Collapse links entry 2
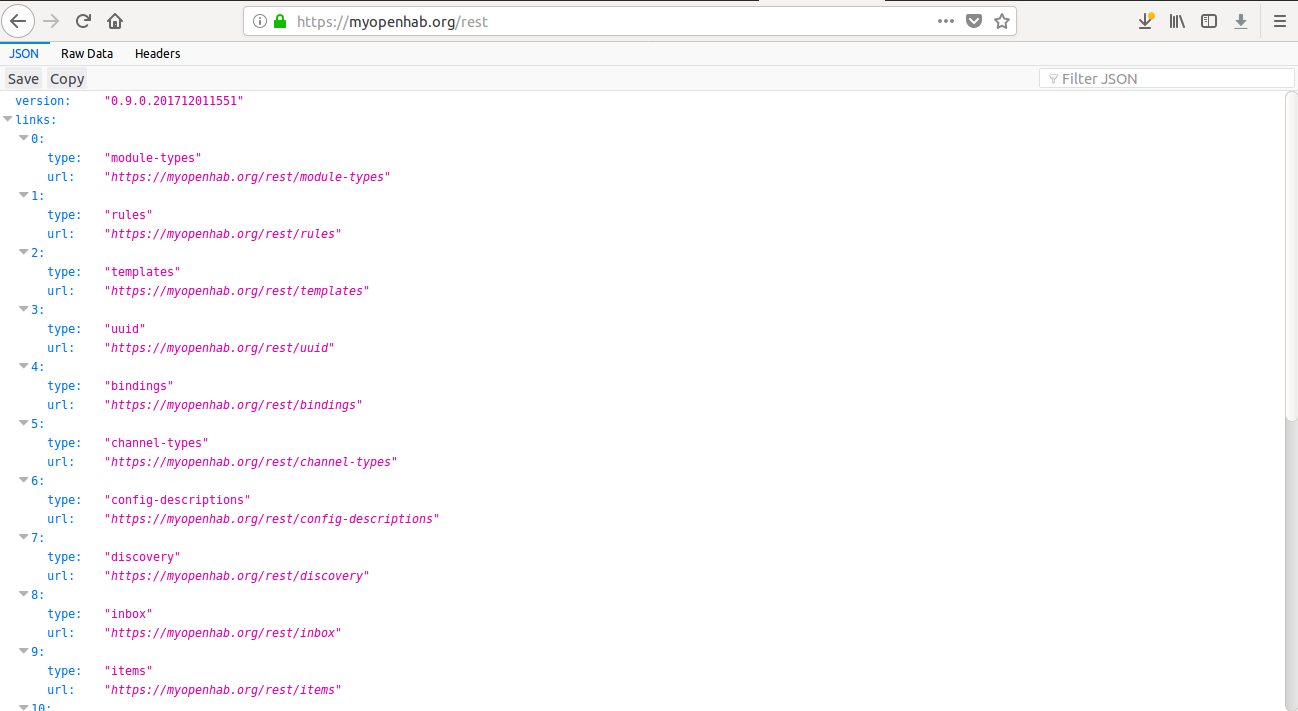Image resolution: width=1298 pixels, height=711 pixels. click(24, 253)
